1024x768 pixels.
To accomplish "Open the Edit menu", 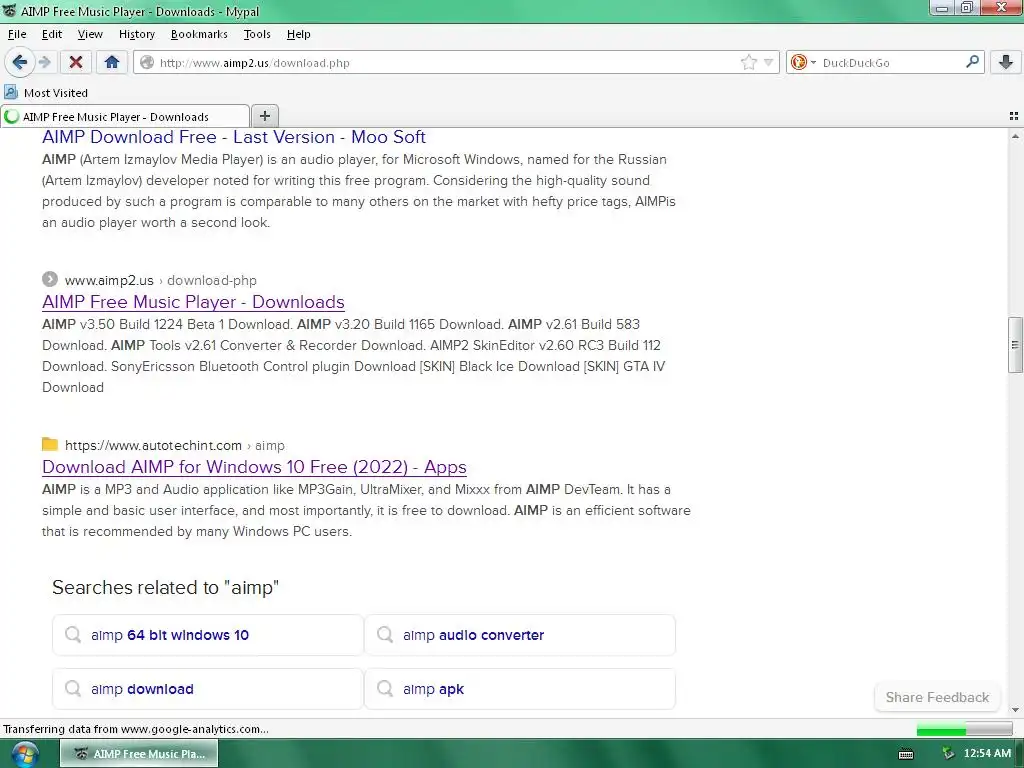I will (52, 34).
